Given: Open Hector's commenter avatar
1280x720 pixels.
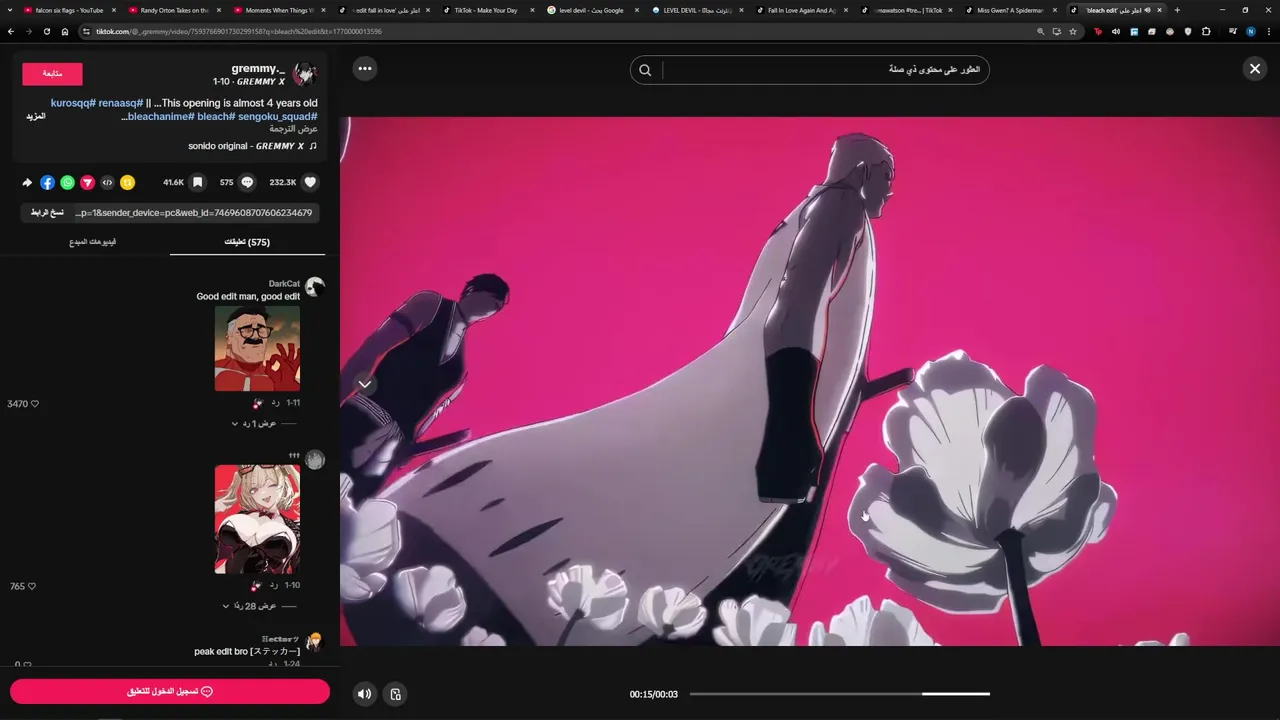Looking at the screenshot, I should point(315,641).
